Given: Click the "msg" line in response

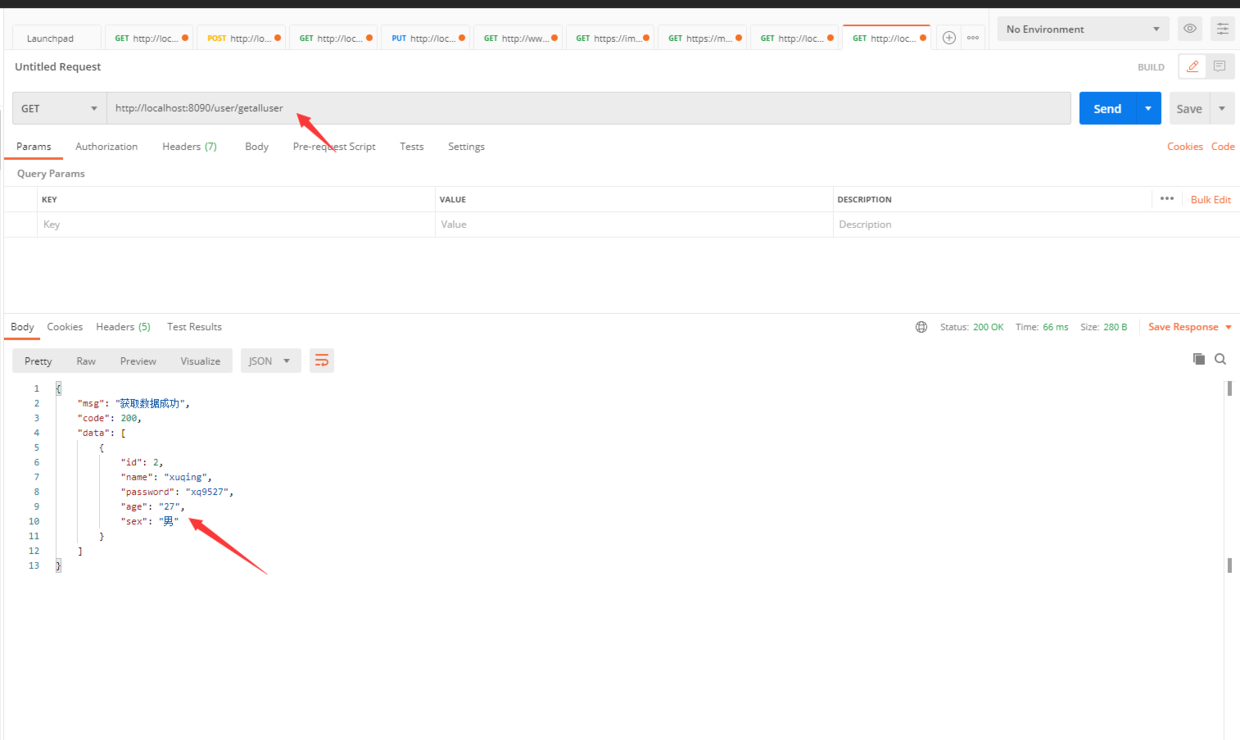Looking at the screenshot, I should (133, 403).
